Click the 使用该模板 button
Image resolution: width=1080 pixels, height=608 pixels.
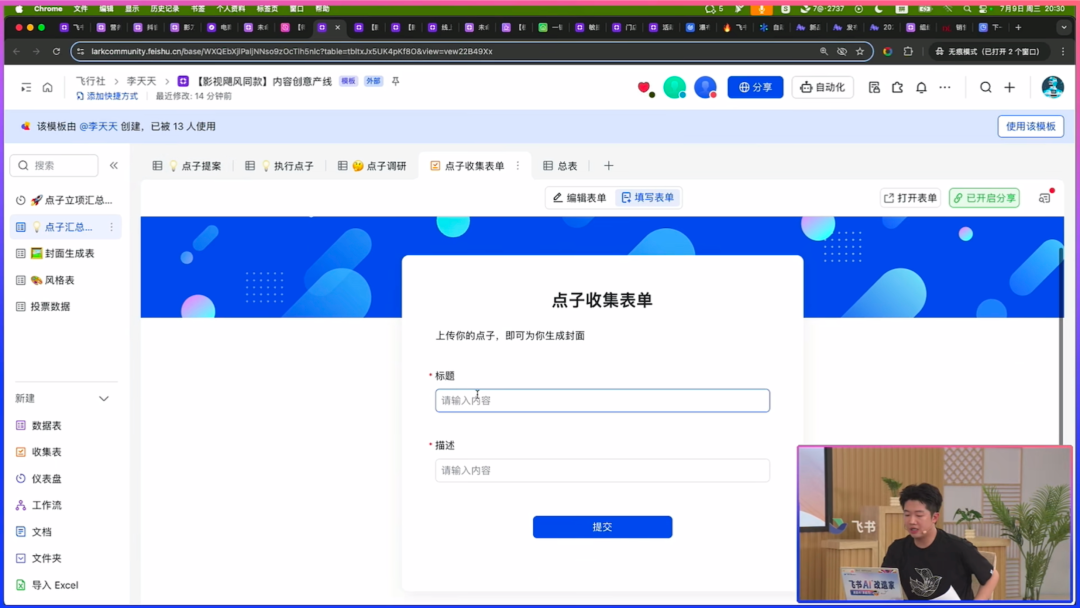click(1030, 127)
